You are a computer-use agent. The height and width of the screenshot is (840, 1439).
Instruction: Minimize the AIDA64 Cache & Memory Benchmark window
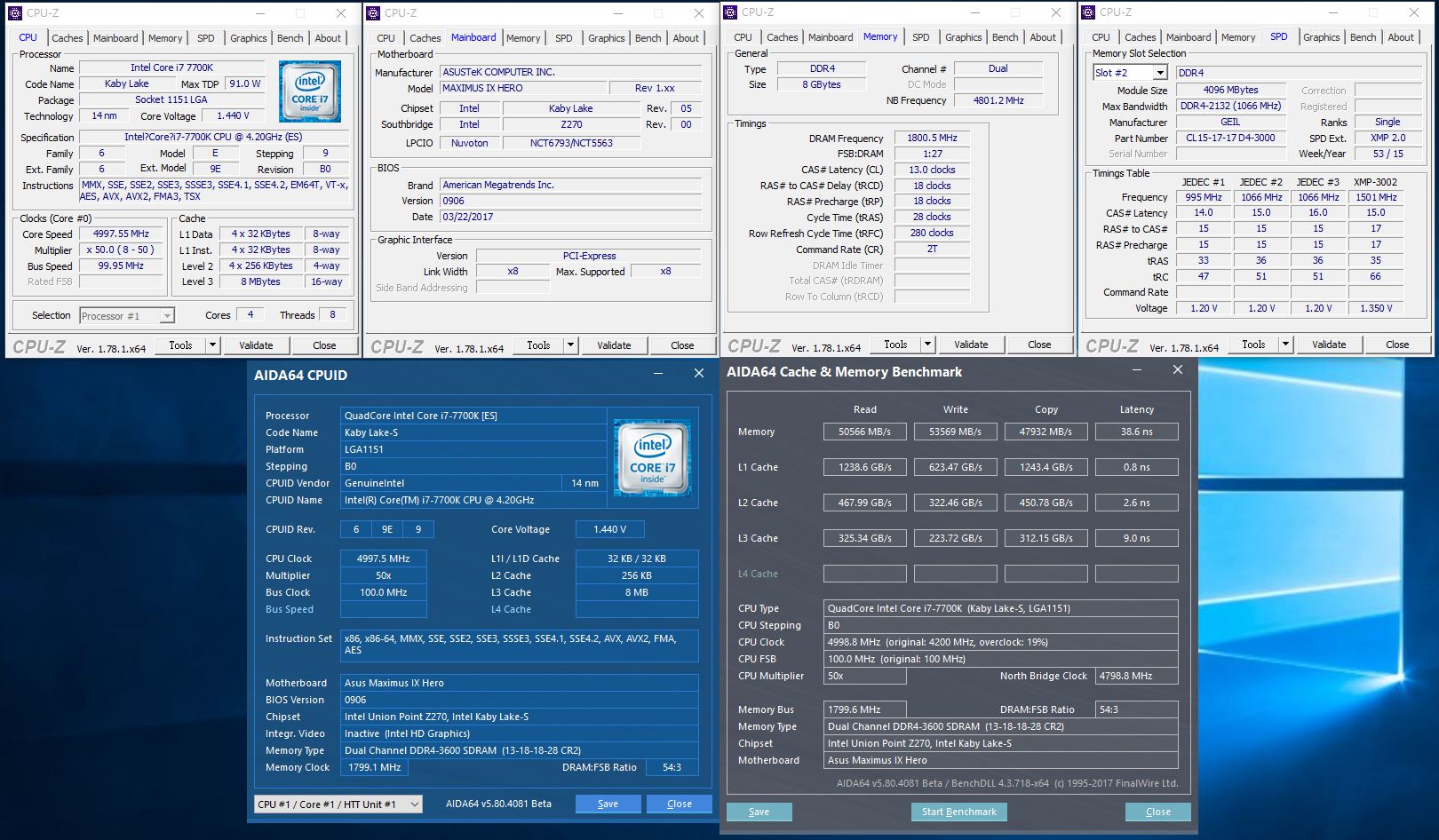click(x=1136, y=370)
